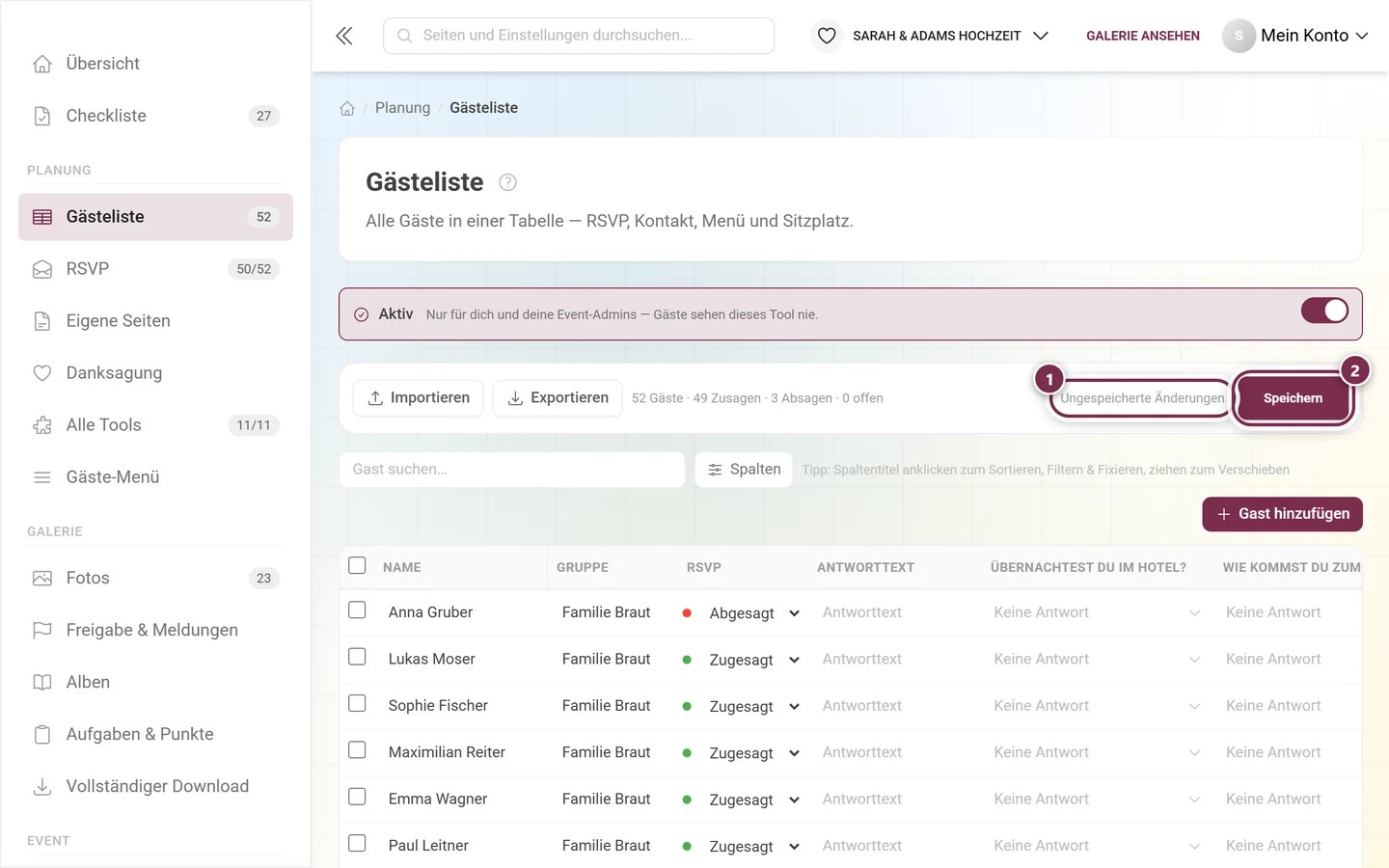The image size is (1389, 868).
Task: Click the Speichern button
Action: pos(1293,398)
